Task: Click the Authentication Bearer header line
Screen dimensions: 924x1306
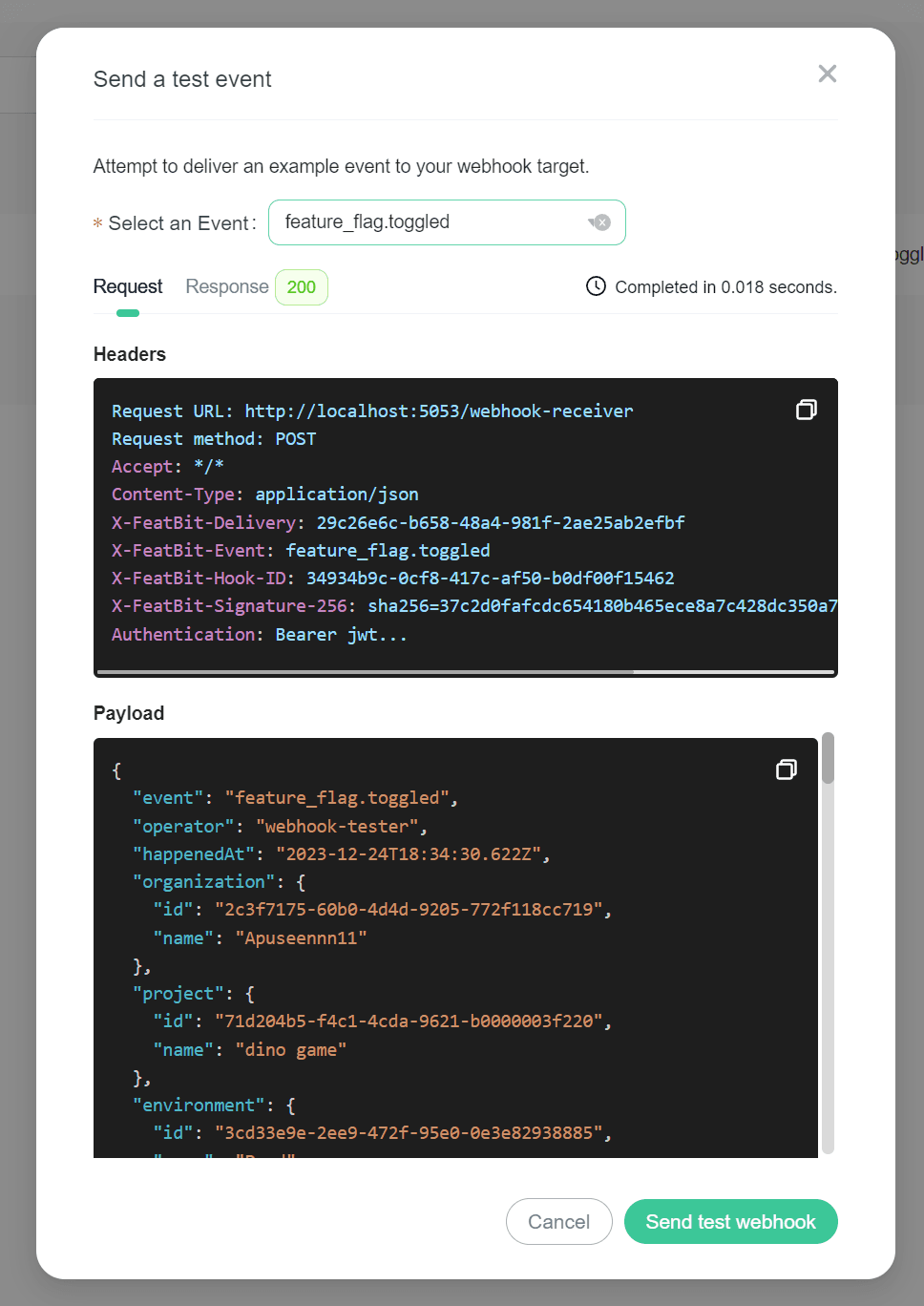Action: coord(259,635)
